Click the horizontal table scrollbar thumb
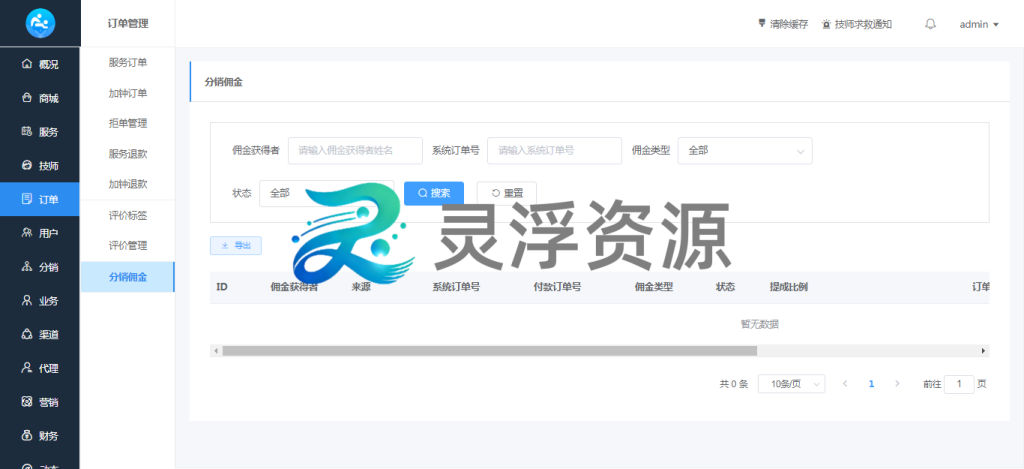Screen dimensions: 1024x469 [x=489, y=351]
